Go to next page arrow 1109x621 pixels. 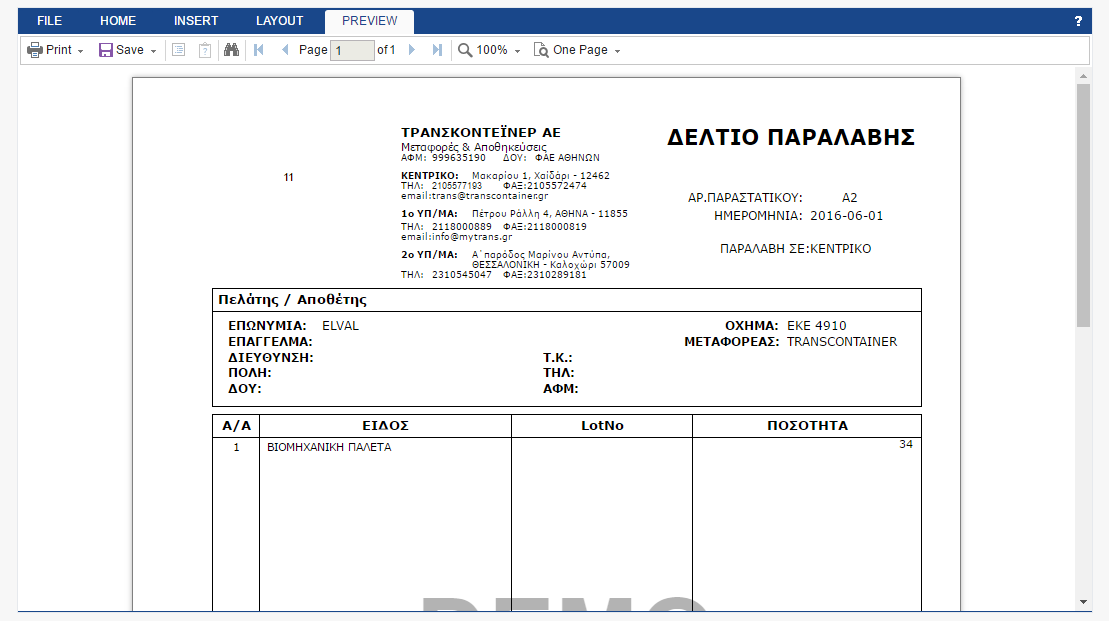click(412, 50)
